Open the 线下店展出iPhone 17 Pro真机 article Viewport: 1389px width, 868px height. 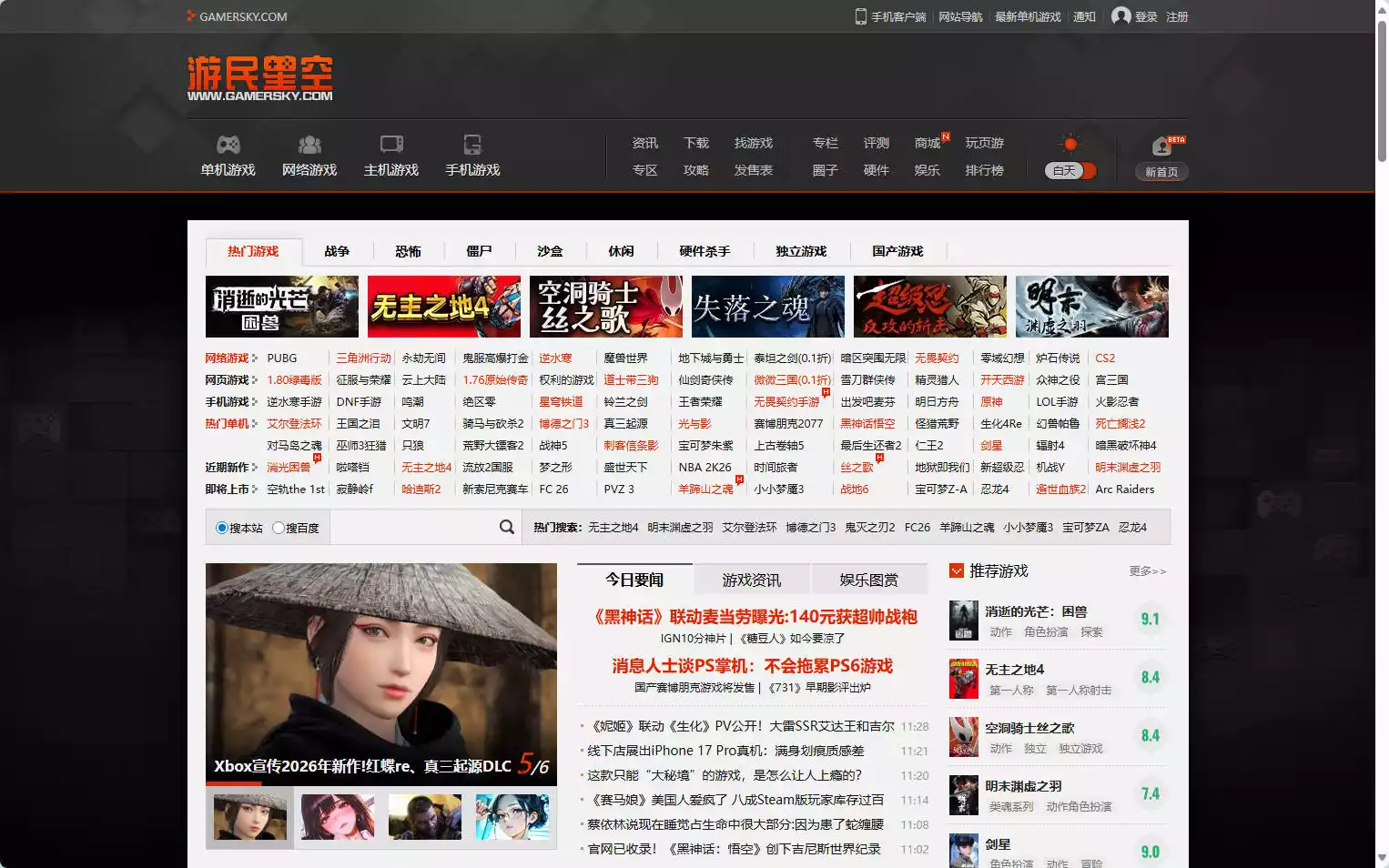pos(725,751)
